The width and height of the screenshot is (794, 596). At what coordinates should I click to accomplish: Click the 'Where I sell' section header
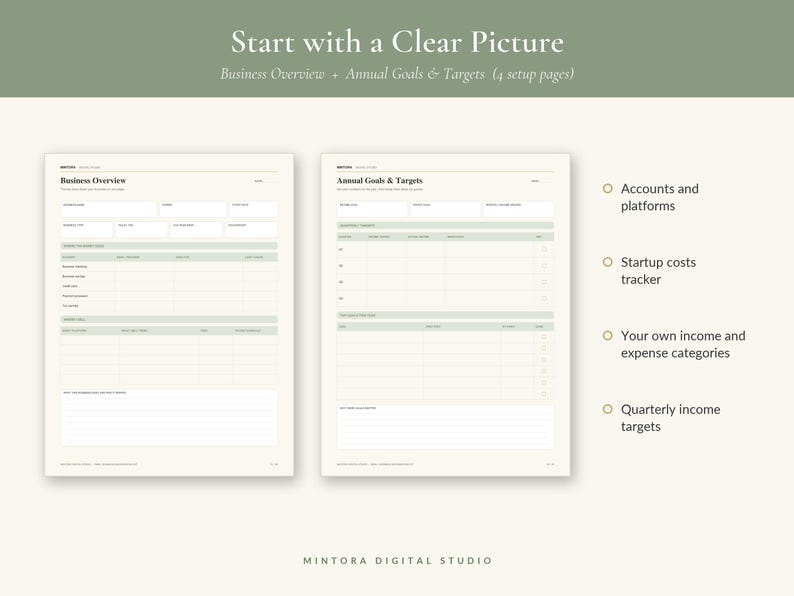[x=169, y=320]
